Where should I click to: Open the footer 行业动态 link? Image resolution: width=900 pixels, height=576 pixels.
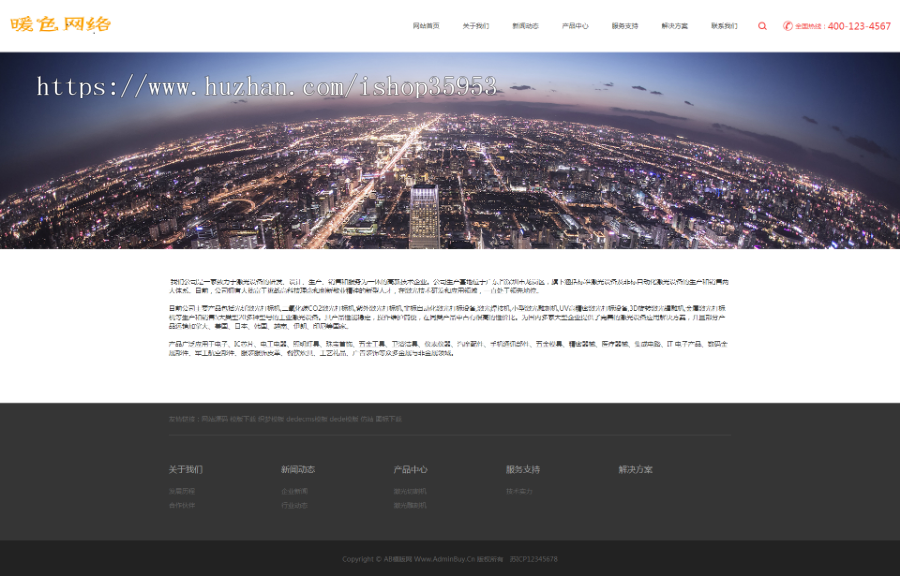tap(294, 505)
